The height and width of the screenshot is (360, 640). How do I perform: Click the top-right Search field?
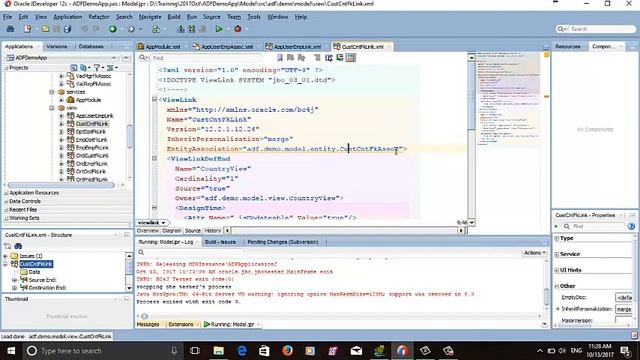pyautogui.click(x=596, y=29)
